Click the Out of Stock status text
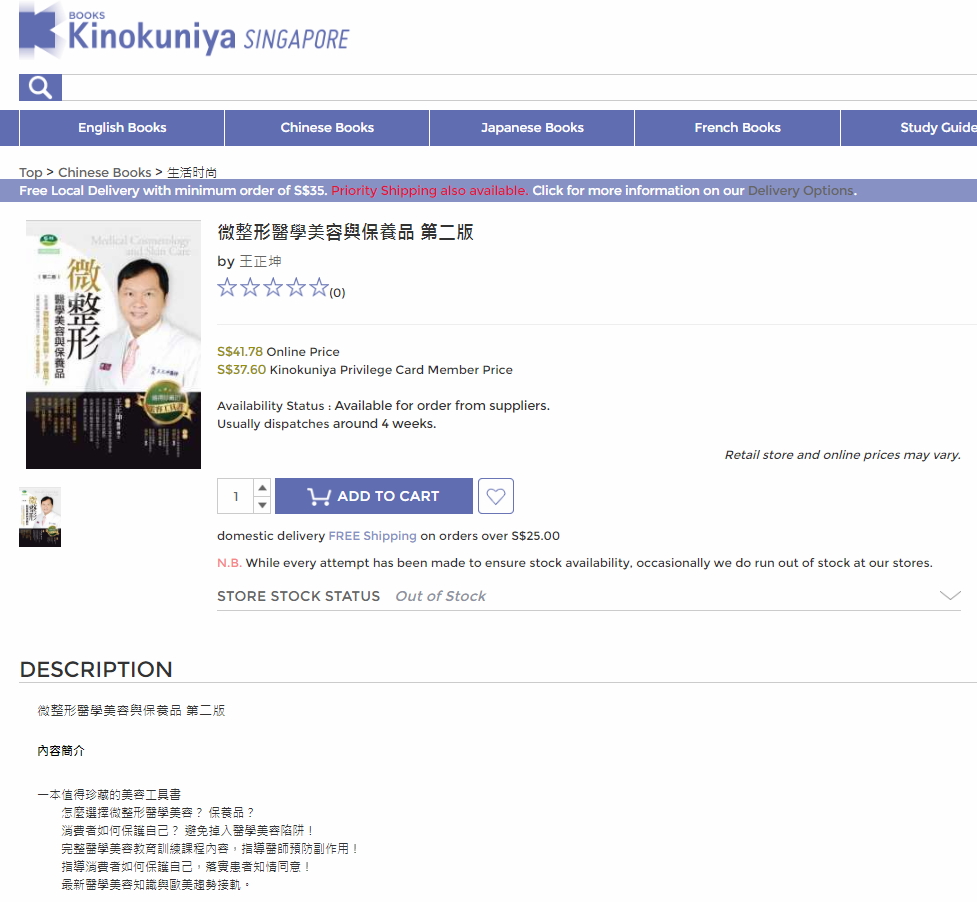 [441, 596]
